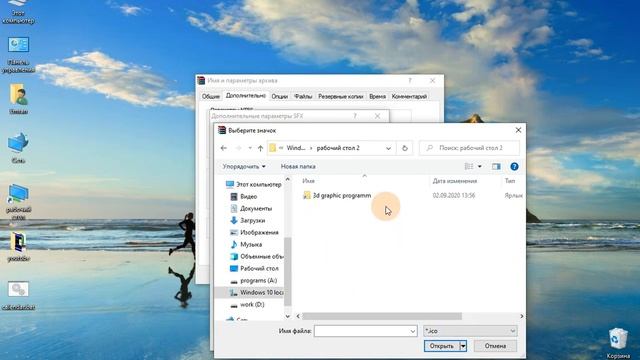640x360 pixels.
Task: Close the 'Выберите значок' dialog
Action: pos(518,130)
